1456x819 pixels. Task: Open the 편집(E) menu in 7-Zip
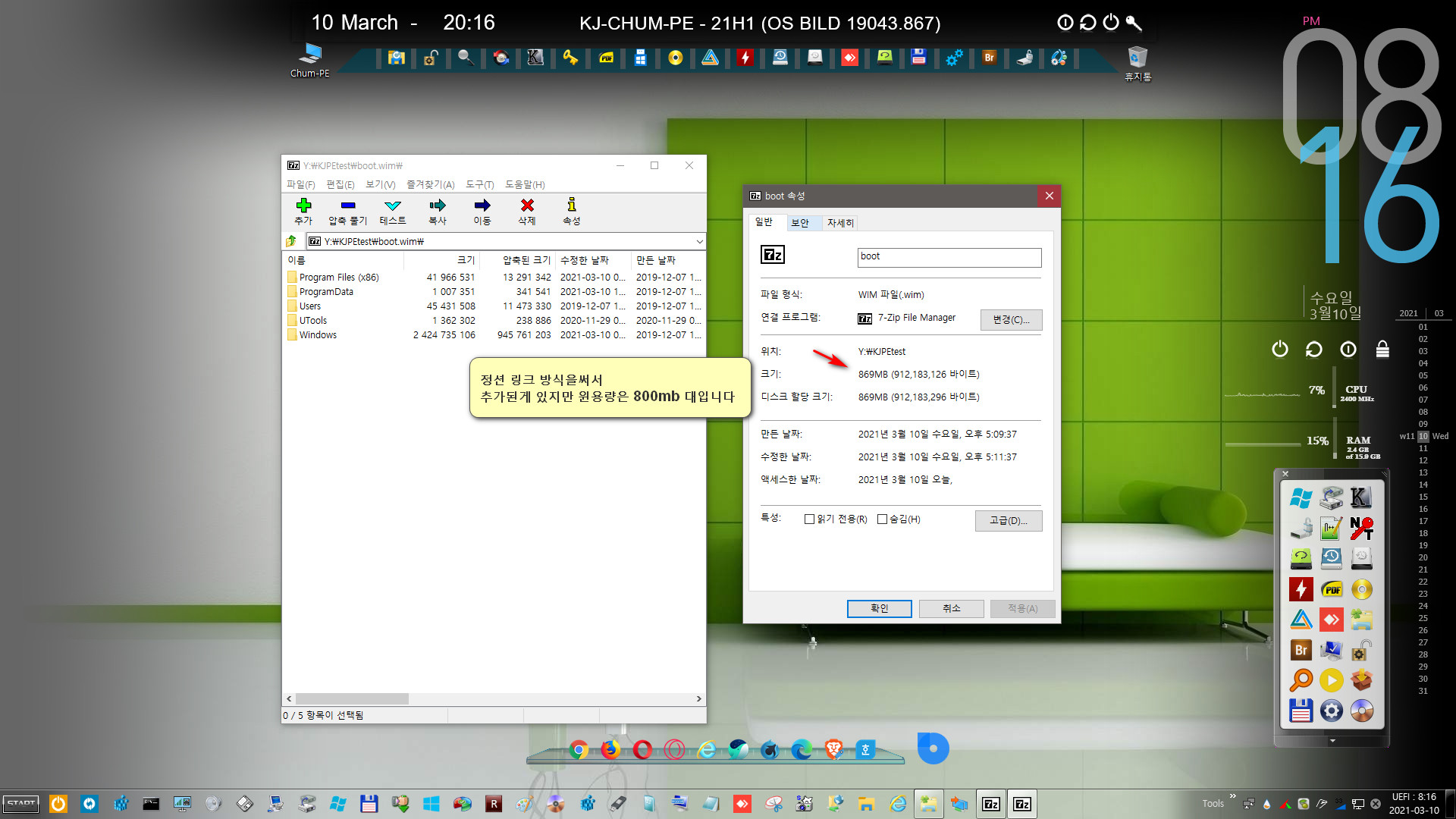[x=340, y=184]
